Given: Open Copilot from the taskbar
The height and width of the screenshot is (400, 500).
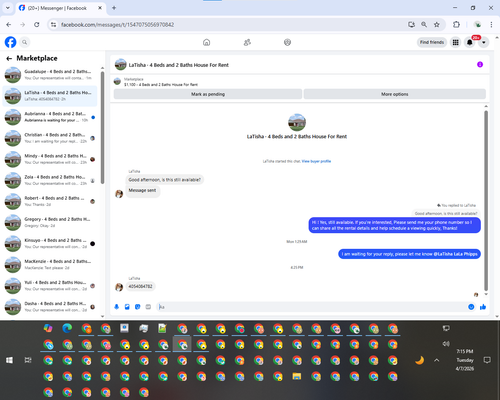Looking at the screenshot, I should (48, 328).
